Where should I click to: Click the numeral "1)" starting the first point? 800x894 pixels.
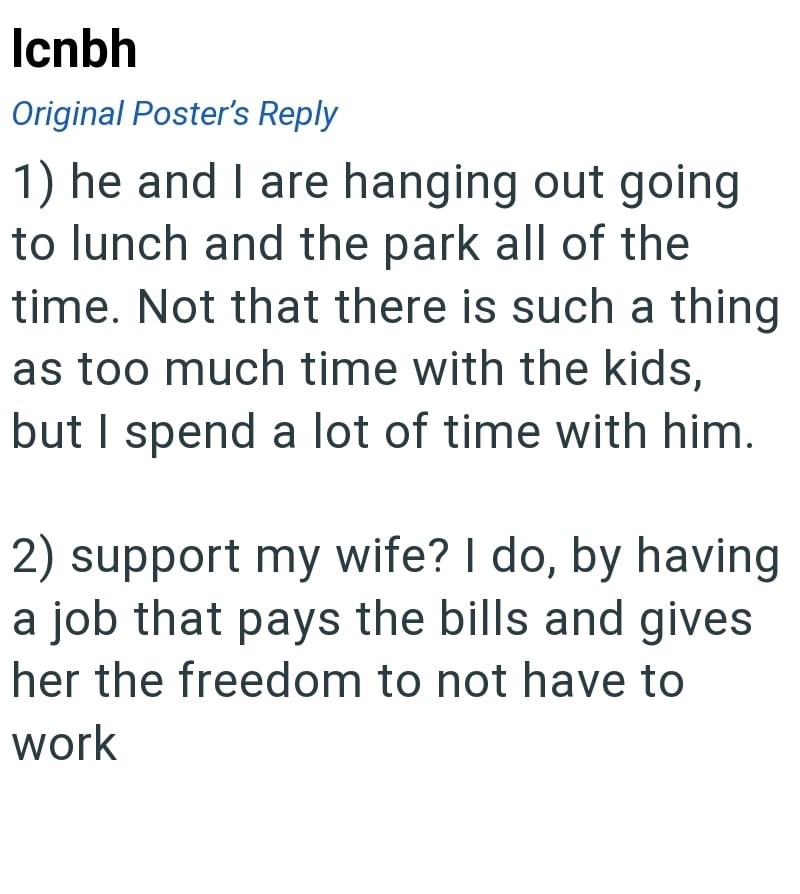[33, 184]
